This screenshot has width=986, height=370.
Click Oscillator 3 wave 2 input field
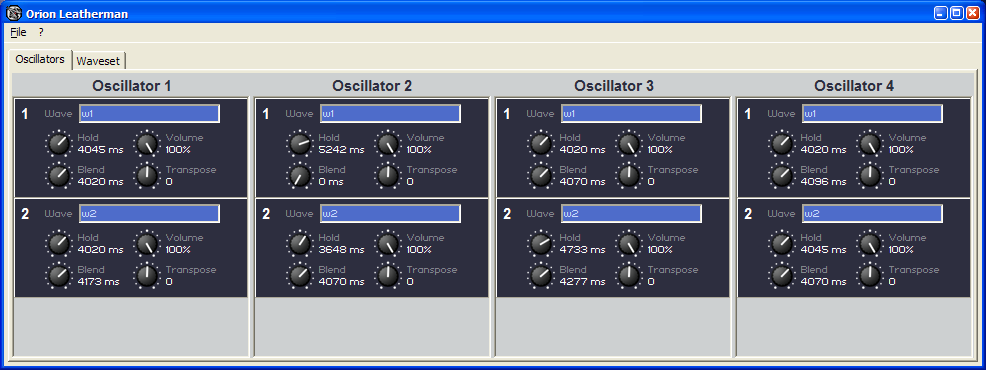[x=631, y=213]
